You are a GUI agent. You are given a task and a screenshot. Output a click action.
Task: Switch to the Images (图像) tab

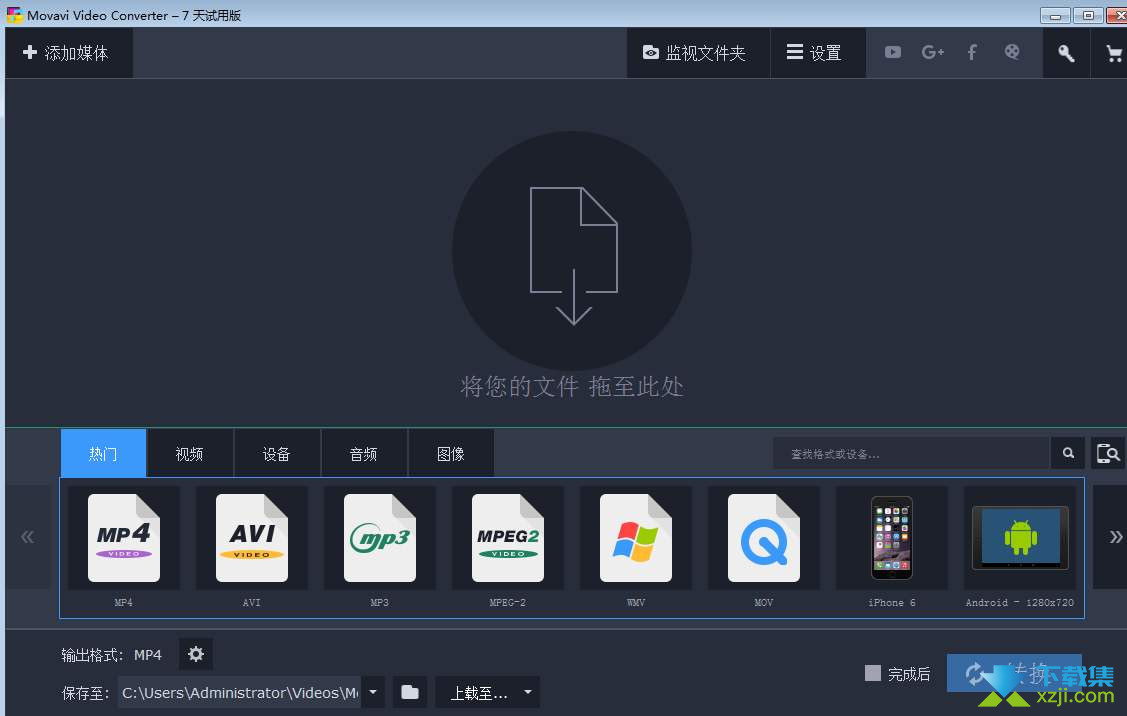451,454
